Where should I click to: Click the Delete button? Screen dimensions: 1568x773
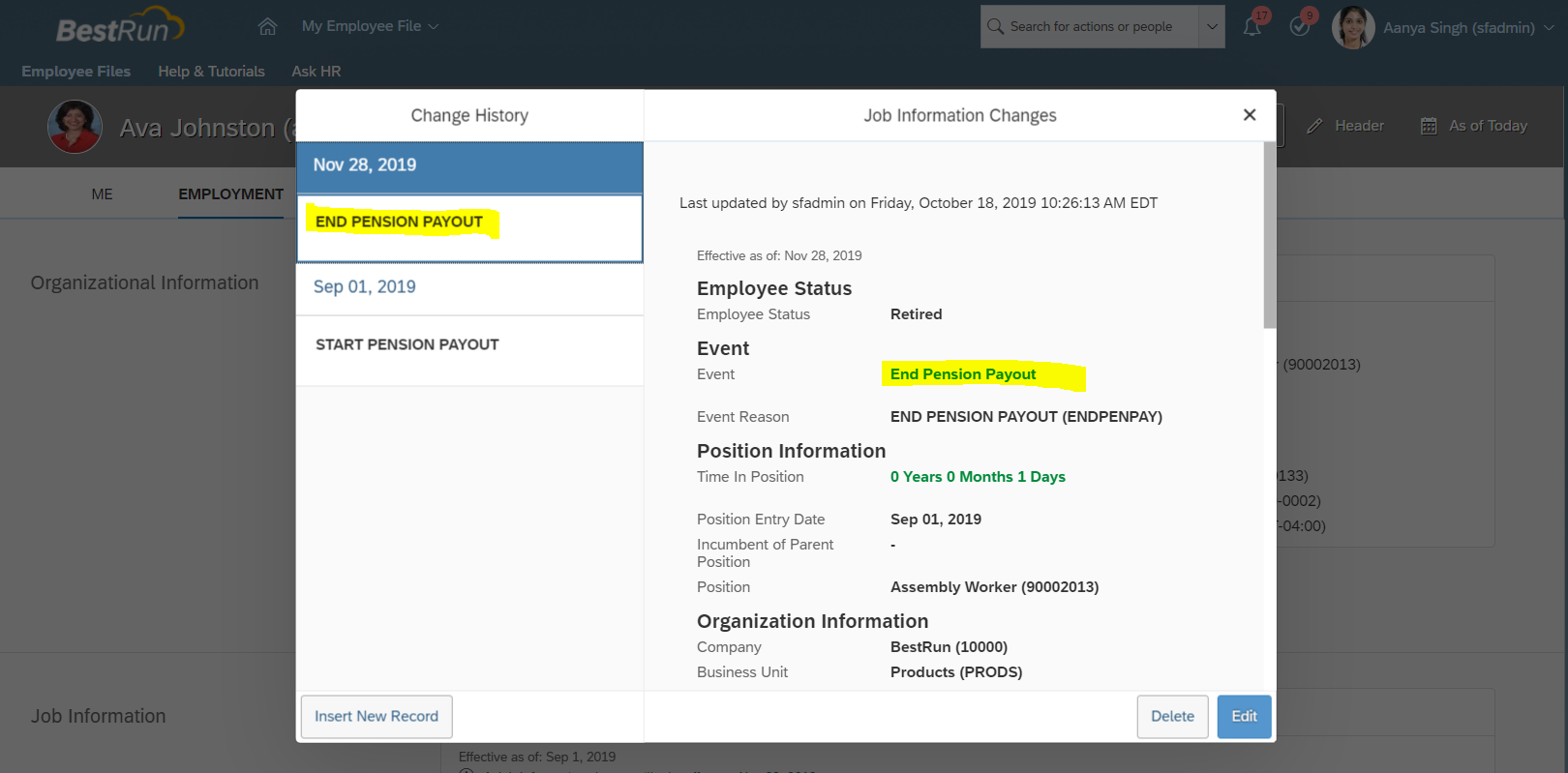pyautogui.click(x=1172, y=717)
